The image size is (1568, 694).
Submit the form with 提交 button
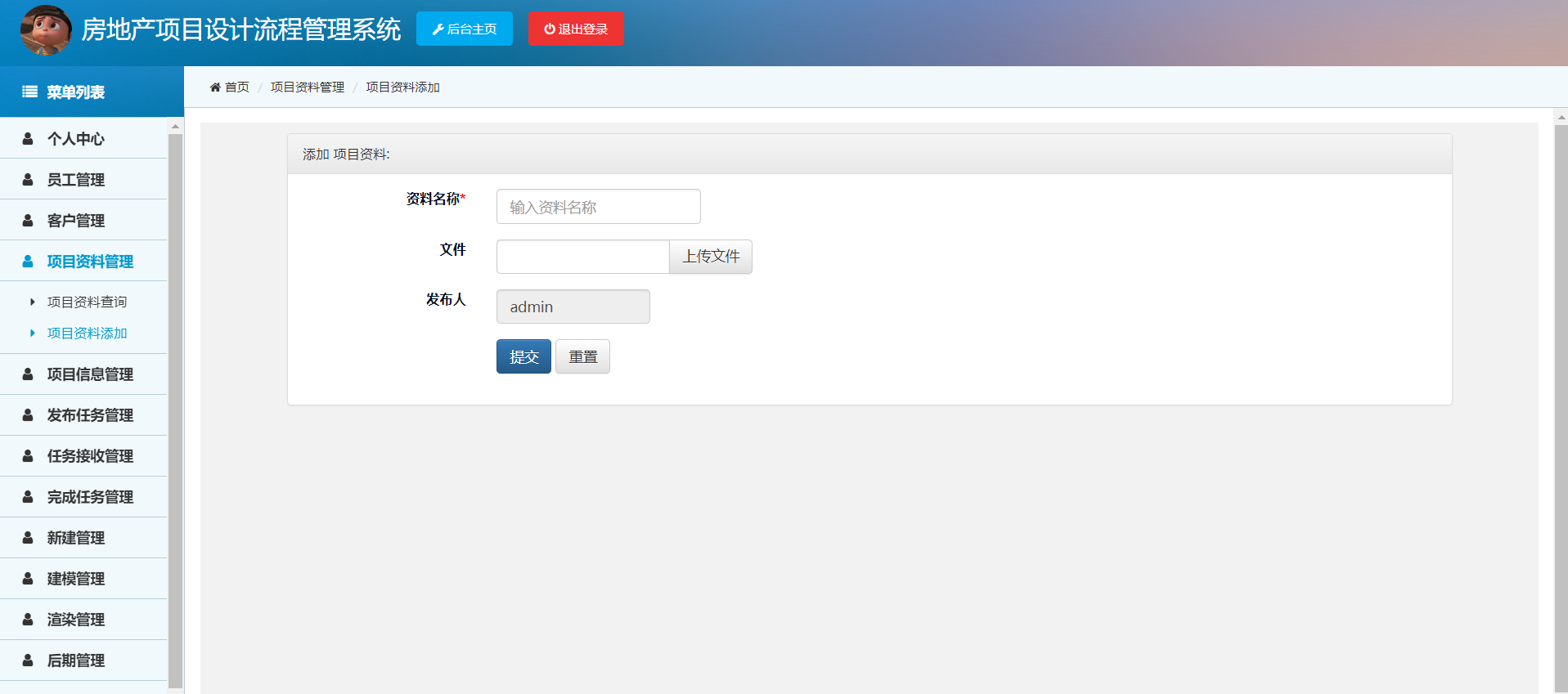tap(523, 356)
